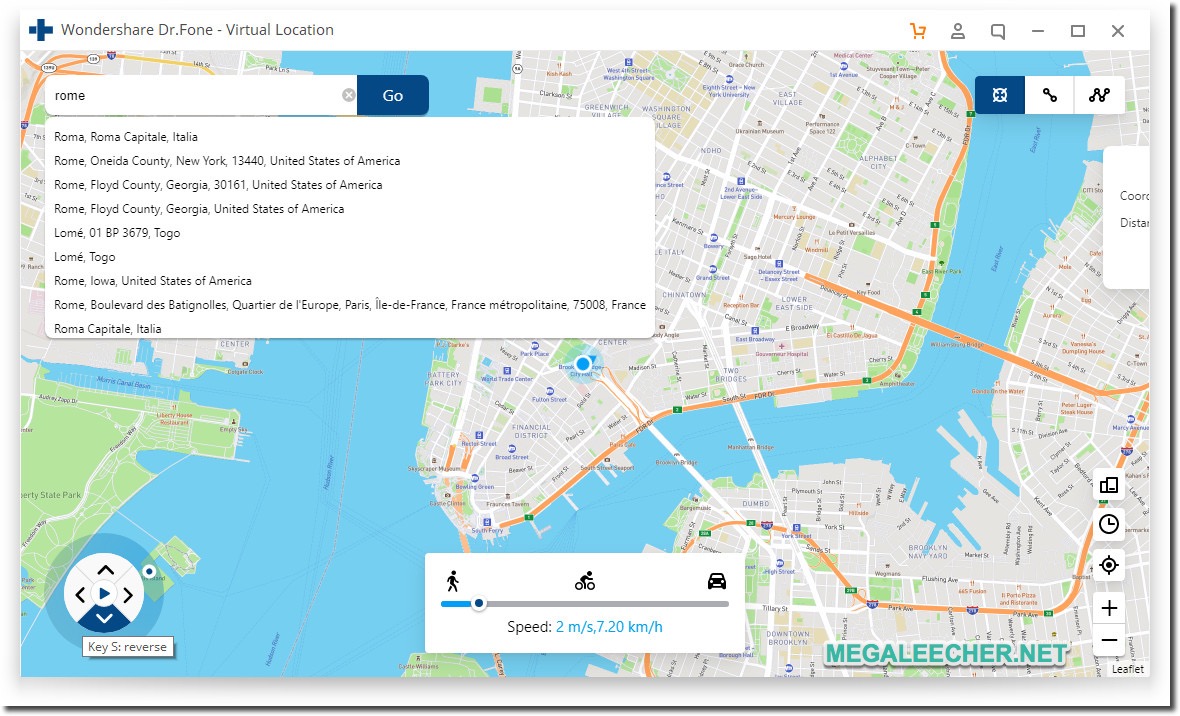Select Multi-stop route mode icon

(1099, 95)
